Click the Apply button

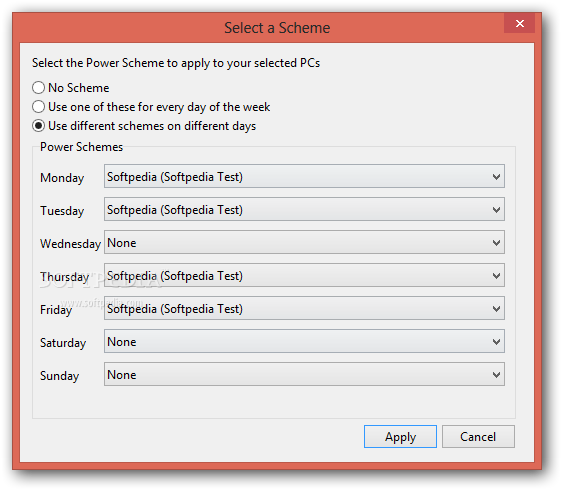point(400,437)
